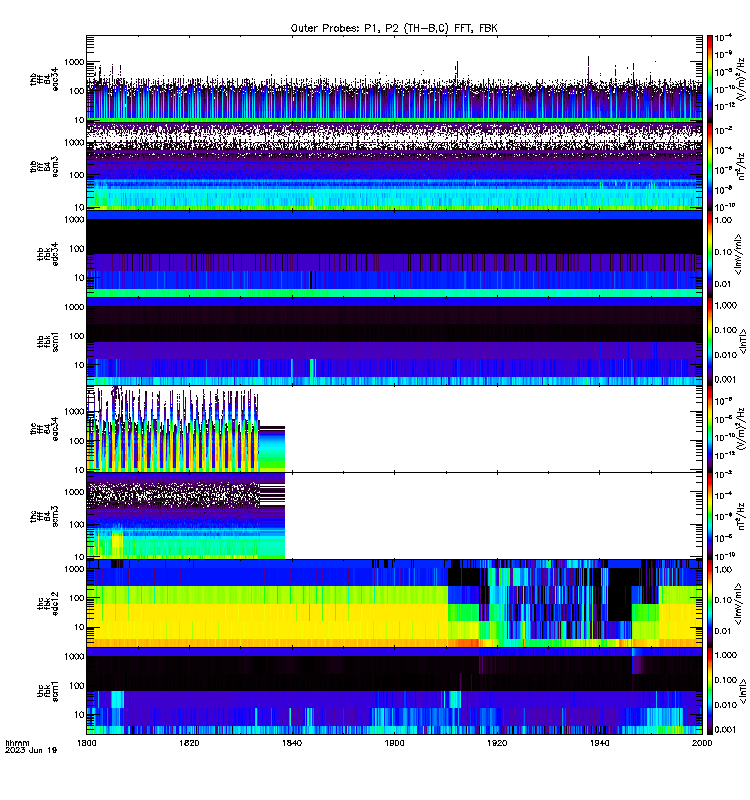
Task: Click the '<|nT|>' unit label of thb scm1 colorbar
Action: (743, 341)
